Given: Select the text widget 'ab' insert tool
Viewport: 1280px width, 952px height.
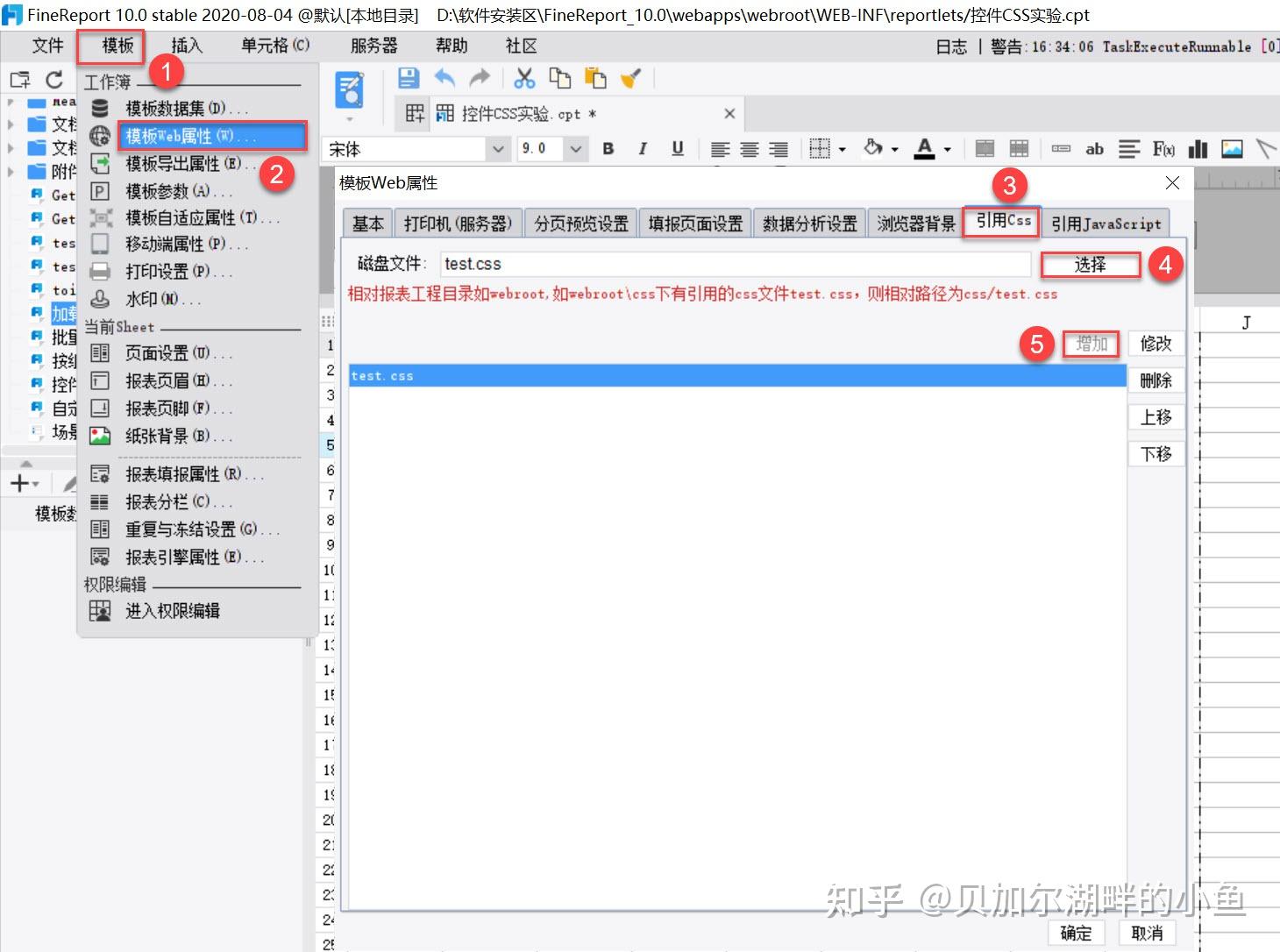Looking at the screenshot, I should (1094, 149).
